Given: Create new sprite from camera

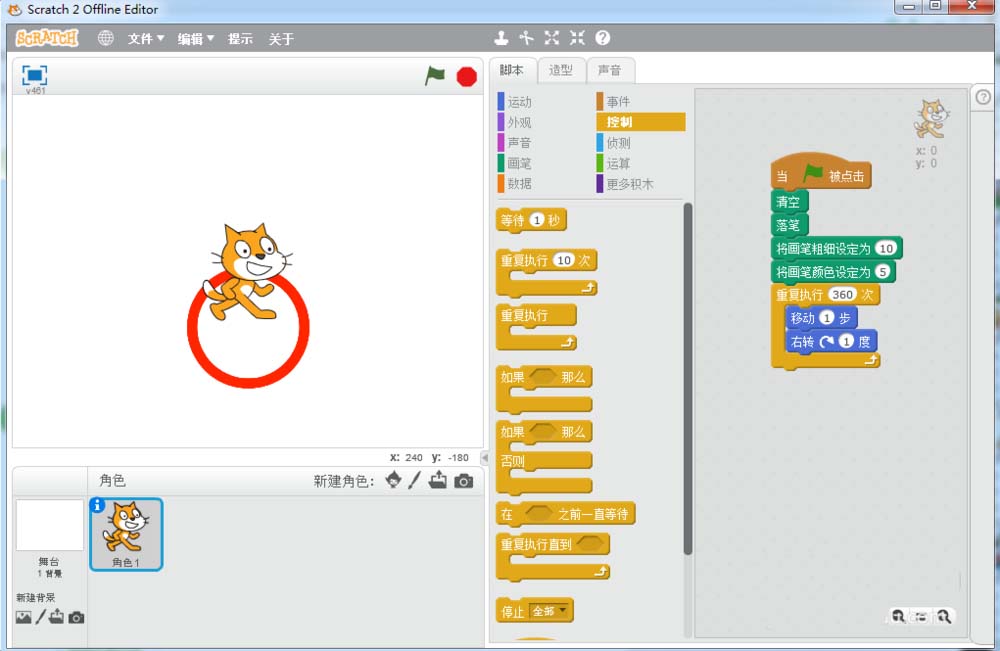Looking at the screenshot, I should [x=464, y=481].
